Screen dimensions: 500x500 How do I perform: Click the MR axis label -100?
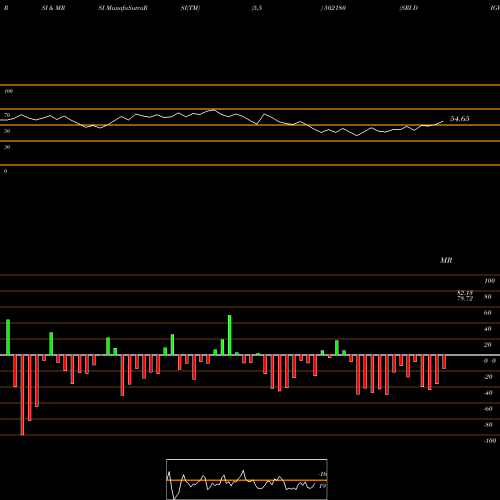pyautogui.click(x=490, y=441)
